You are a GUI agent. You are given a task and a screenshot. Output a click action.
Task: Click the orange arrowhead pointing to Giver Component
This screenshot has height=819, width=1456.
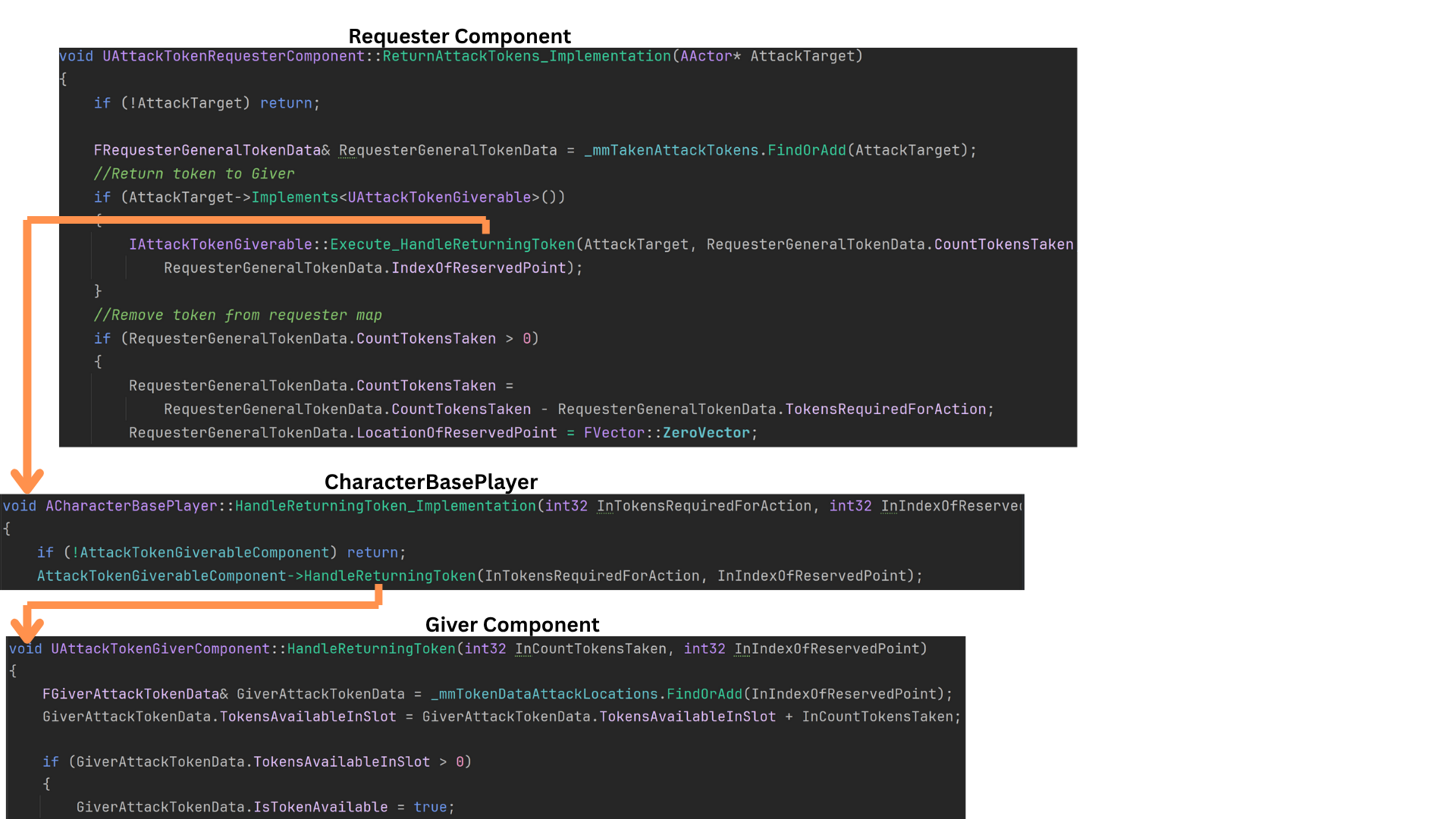point(27,630)
